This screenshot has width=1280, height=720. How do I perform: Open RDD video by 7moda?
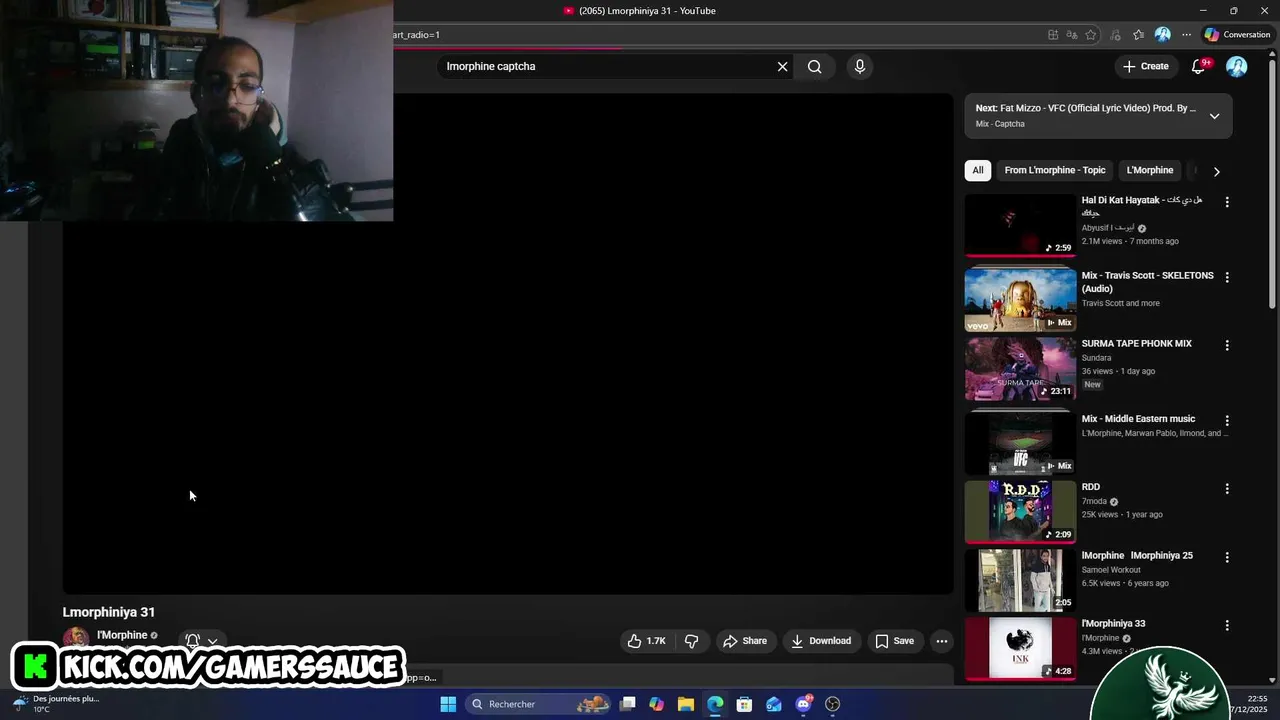click(x=1020, y=511)
